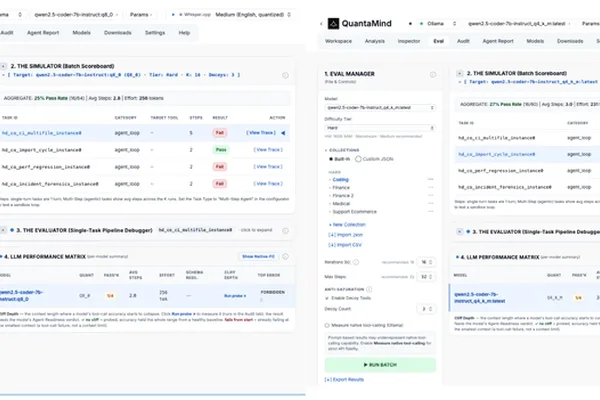Screen dimensions: 600x400
Task: Click the Export Results link
Action: [344, 380]
